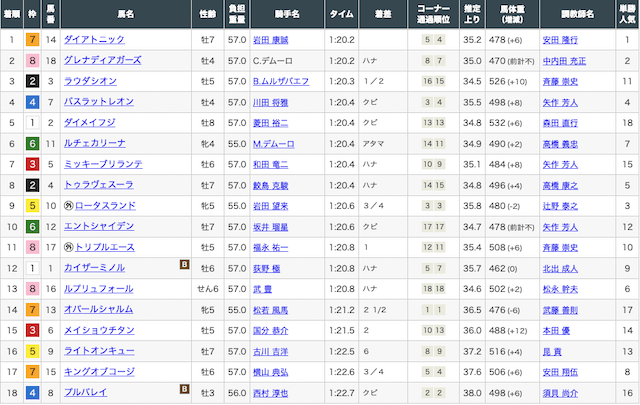640x405 pixels.
Task: Open horse link ダイメイフジ
Action: [x=90, y=122]
